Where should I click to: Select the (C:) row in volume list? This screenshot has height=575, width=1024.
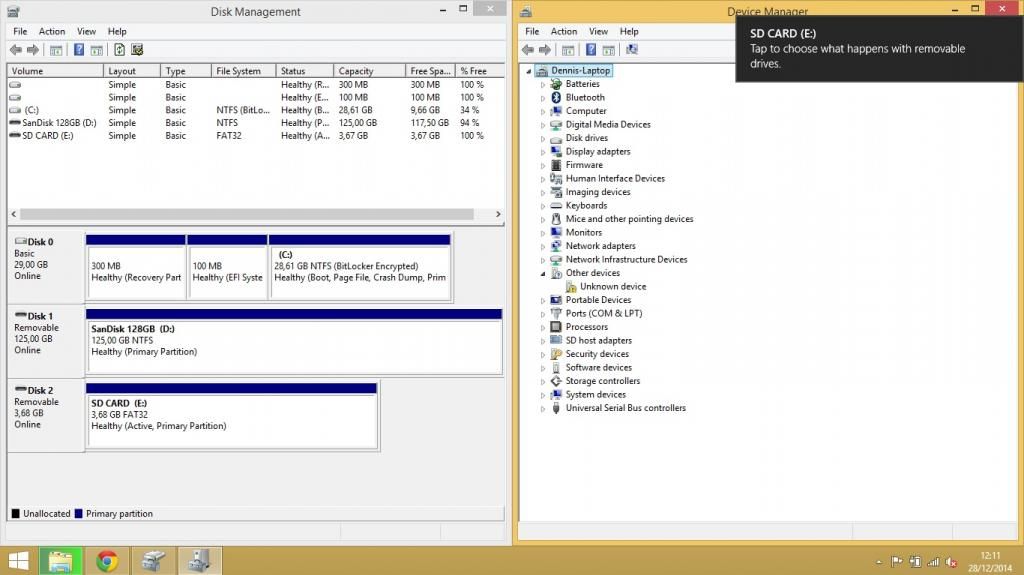coord(255,110)
